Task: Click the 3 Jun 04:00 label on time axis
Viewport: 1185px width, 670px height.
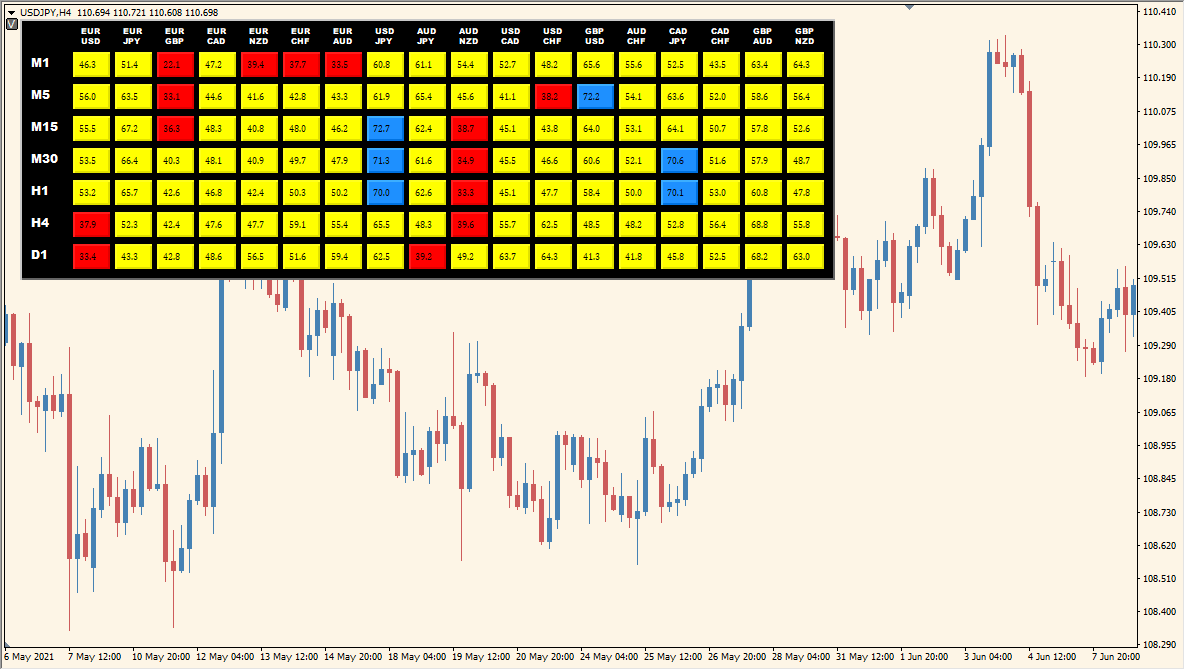Action: point(985,657)
